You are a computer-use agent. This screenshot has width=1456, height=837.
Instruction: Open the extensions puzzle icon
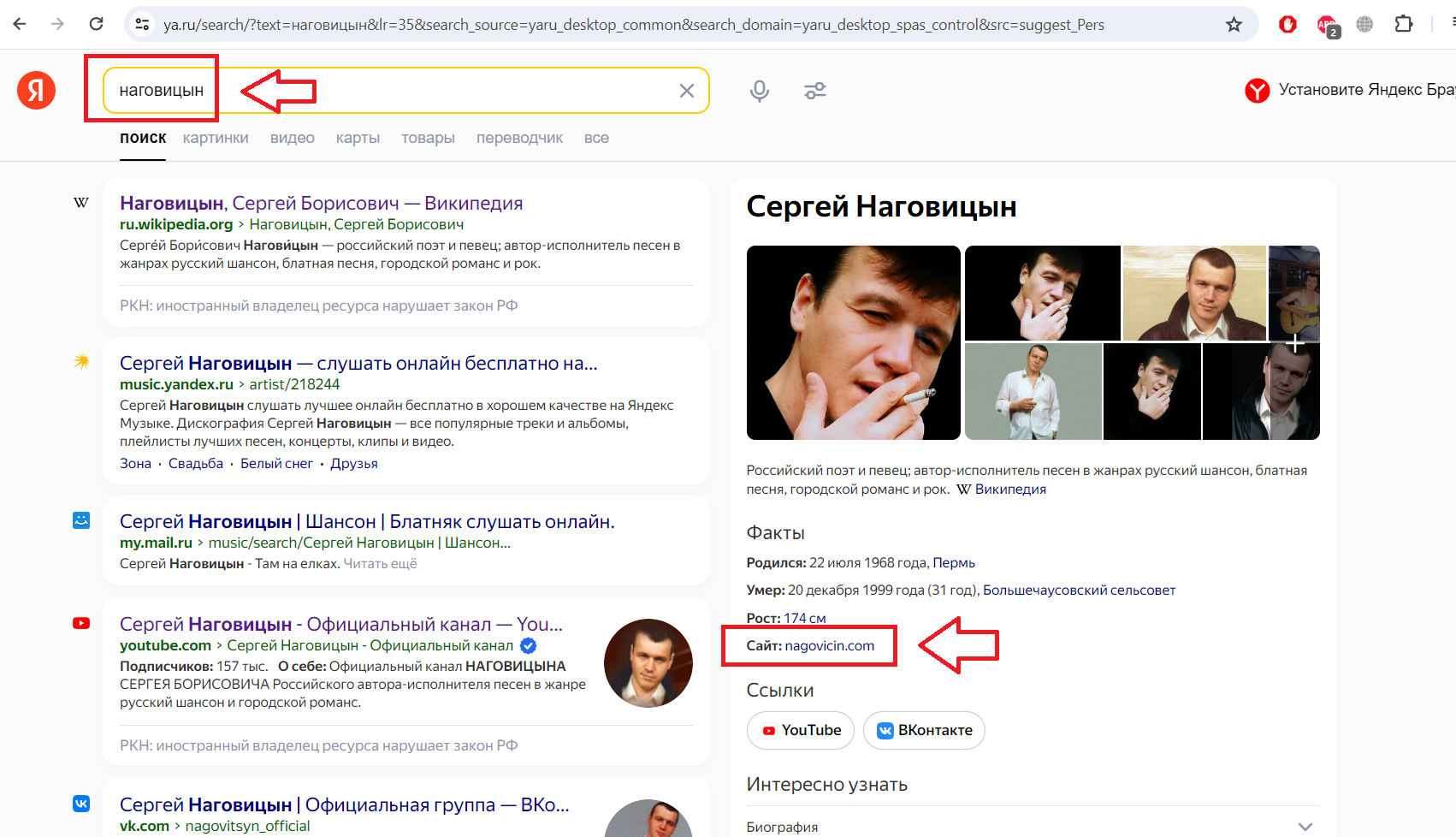click(1403, 24)
